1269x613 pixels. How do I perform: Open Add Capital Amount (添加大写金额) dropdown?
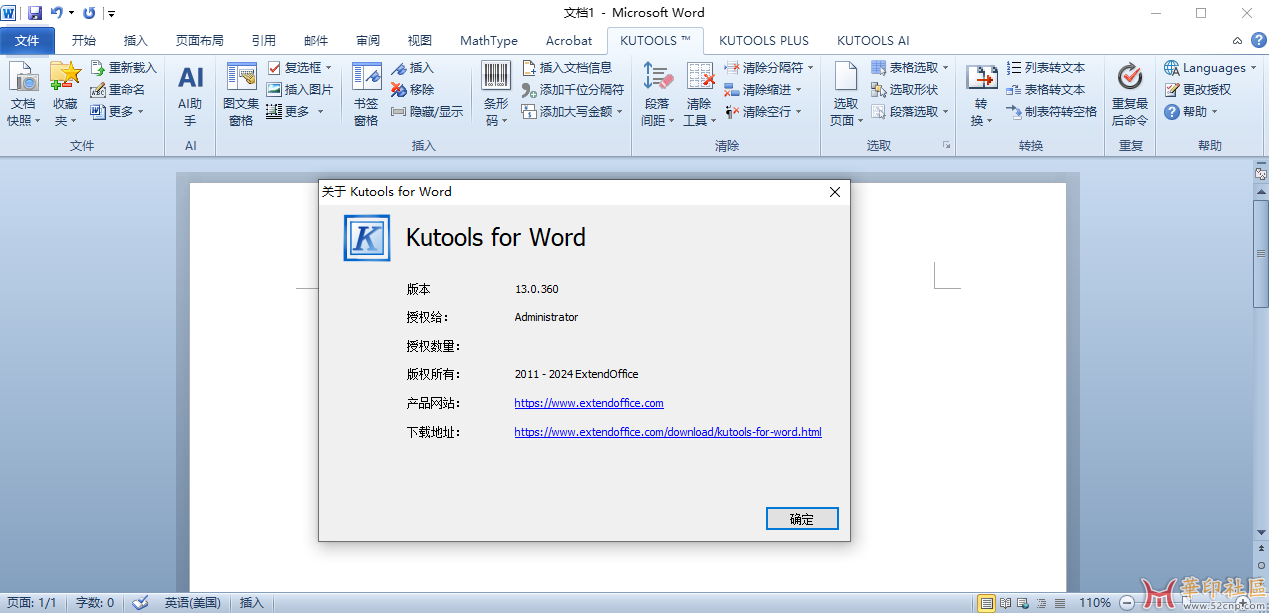pyautogui.click(x=572, y=112)
